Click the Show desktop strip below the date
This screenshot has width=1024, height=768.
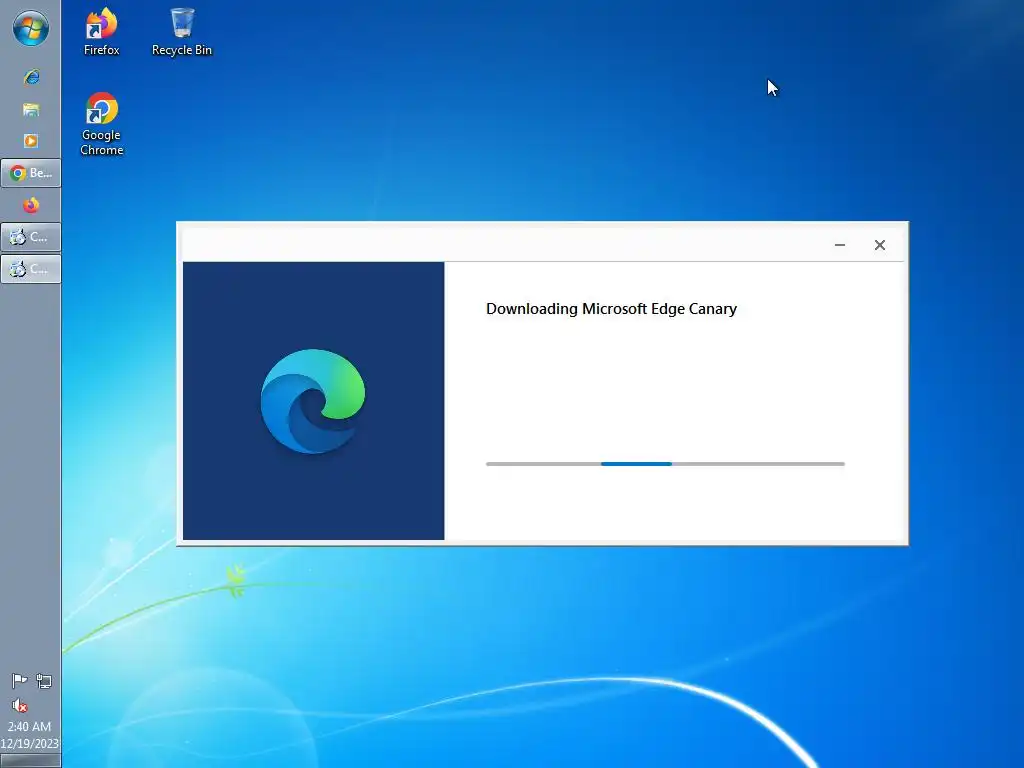(x=31, y=761)
